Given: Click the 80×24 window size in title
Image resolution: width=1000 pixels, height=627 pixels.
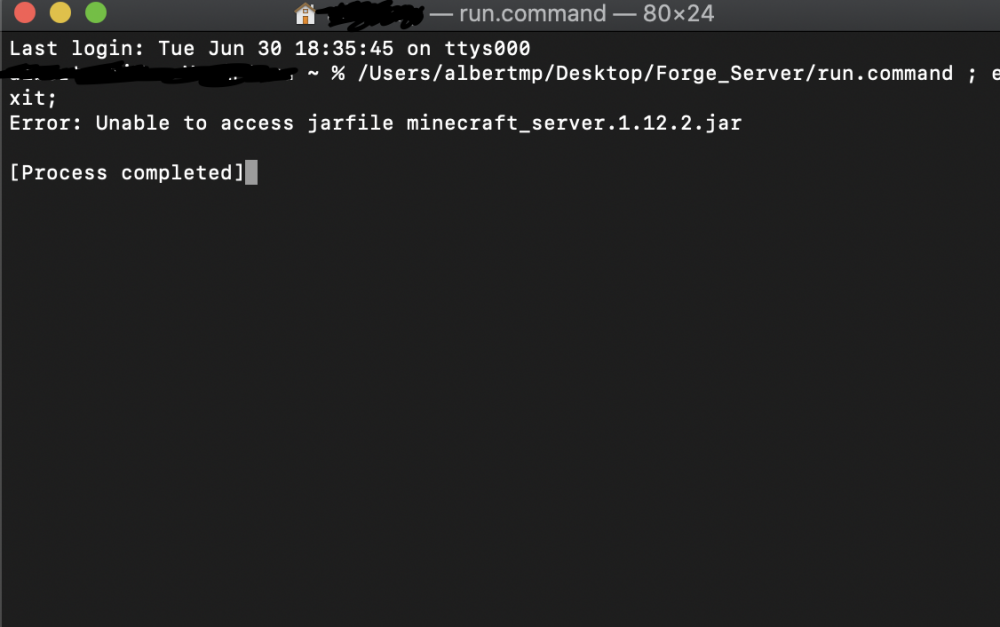Looking at the screenshot, I should coord(678,13).
